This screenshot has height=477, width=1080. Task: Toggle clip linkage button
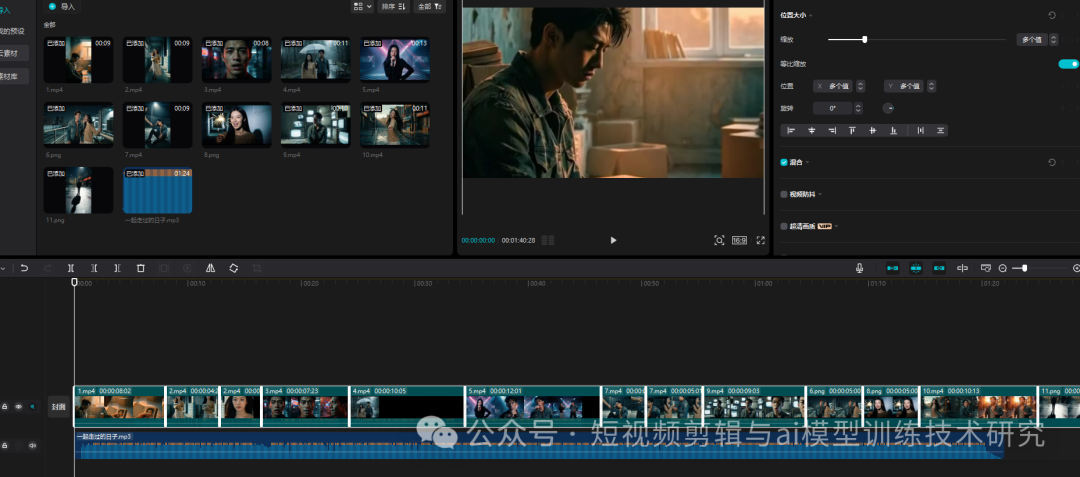click(939, 268)
